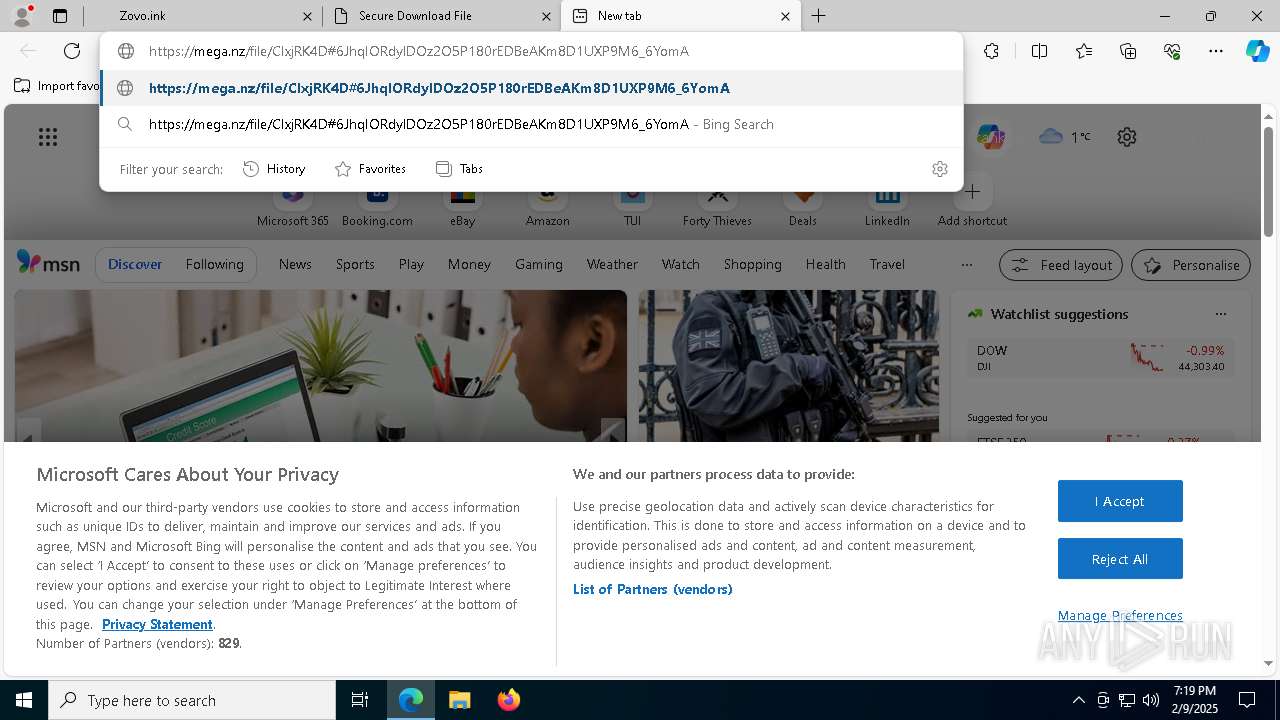The image size is (1280, 720).
Task: Click the address bar URL field
Action: (531, 51)
